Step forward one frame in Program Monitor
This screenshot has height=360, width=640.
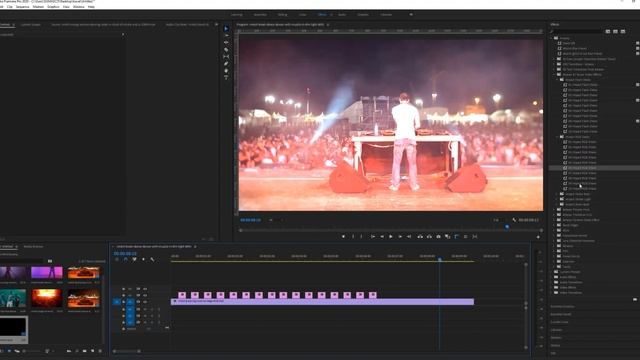click(400, 237)
